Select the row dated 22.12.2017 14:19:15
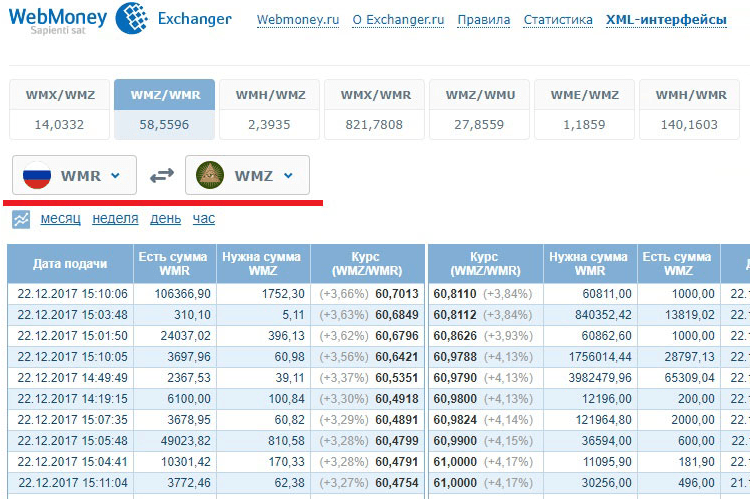Screen dimensions: 750x500 (x=216, y=399)
